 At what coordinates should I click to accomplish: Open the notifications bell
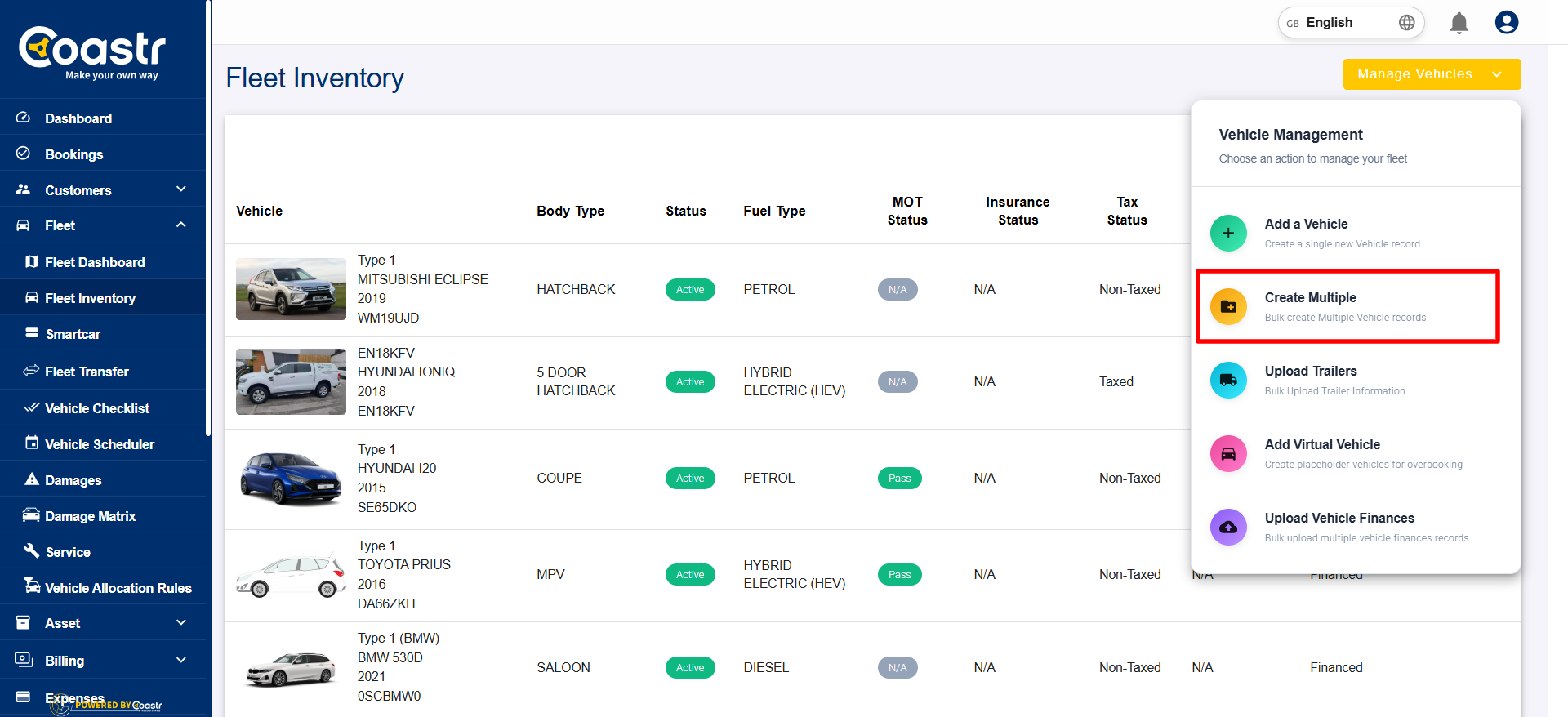(1459, 23)
